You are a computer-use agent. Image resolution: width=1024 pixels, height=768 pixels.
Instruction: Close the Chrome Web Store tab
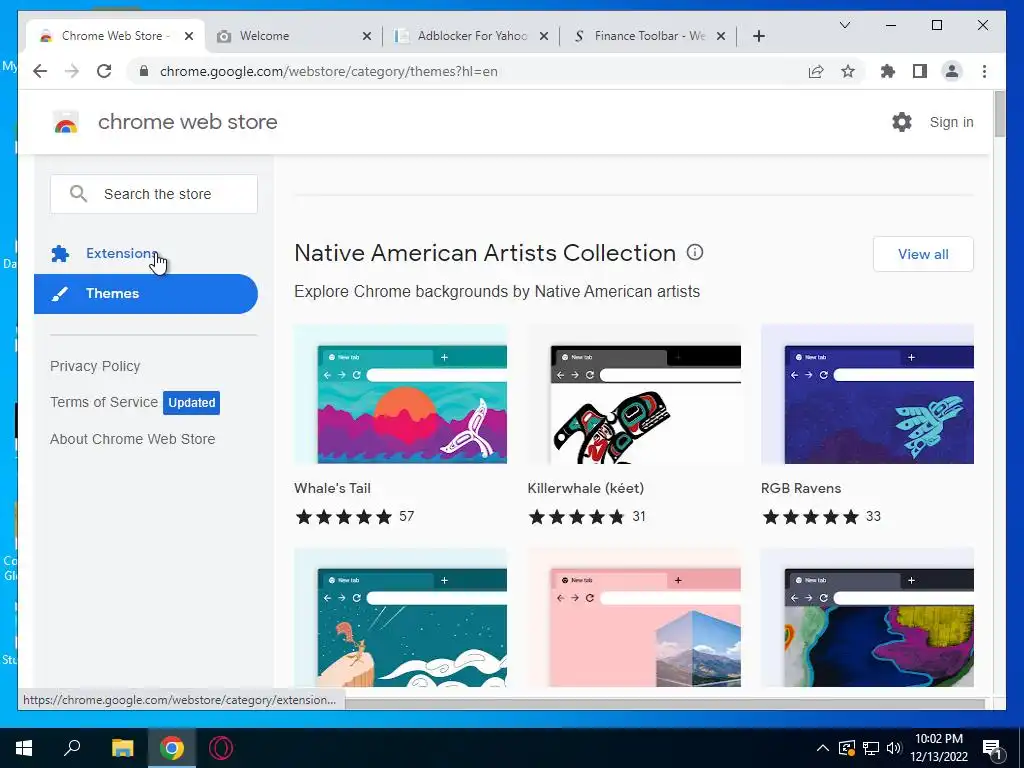(189, 36)
